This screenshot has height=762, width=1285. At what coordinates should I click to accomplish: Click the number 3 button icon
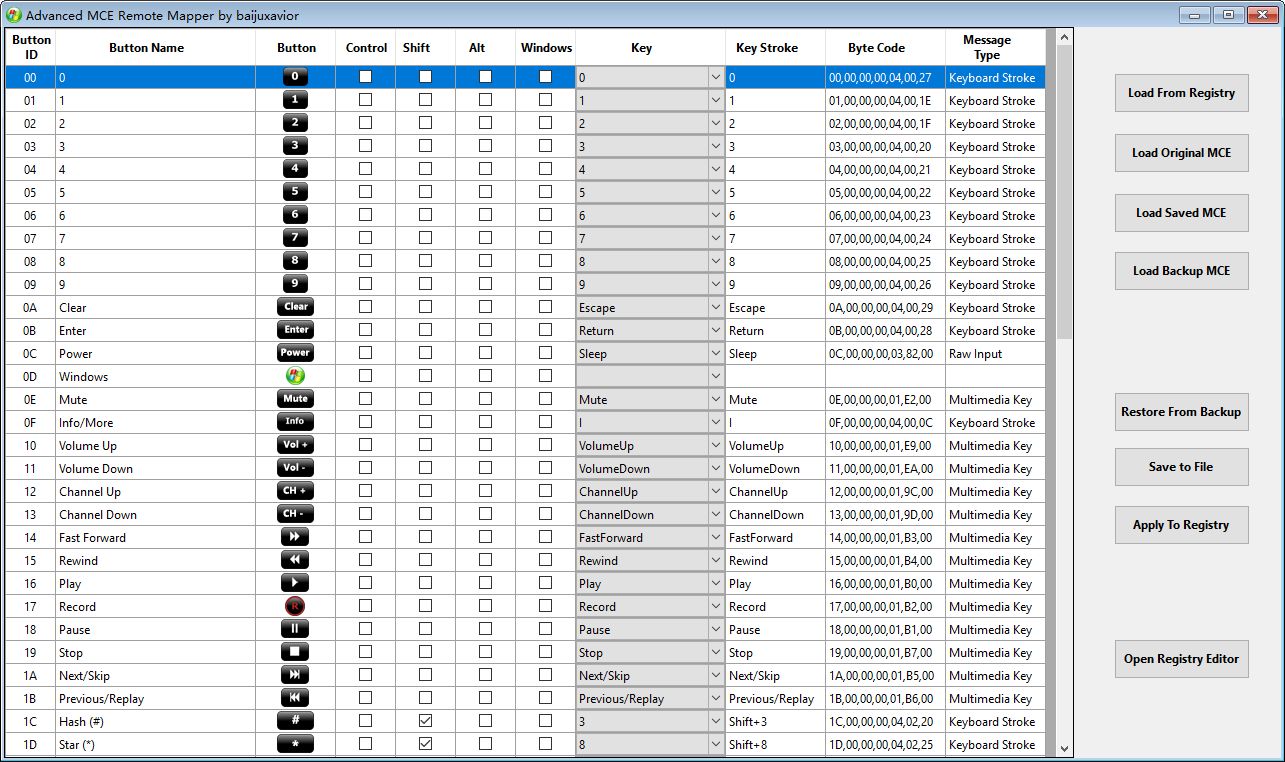coord(295,146)
